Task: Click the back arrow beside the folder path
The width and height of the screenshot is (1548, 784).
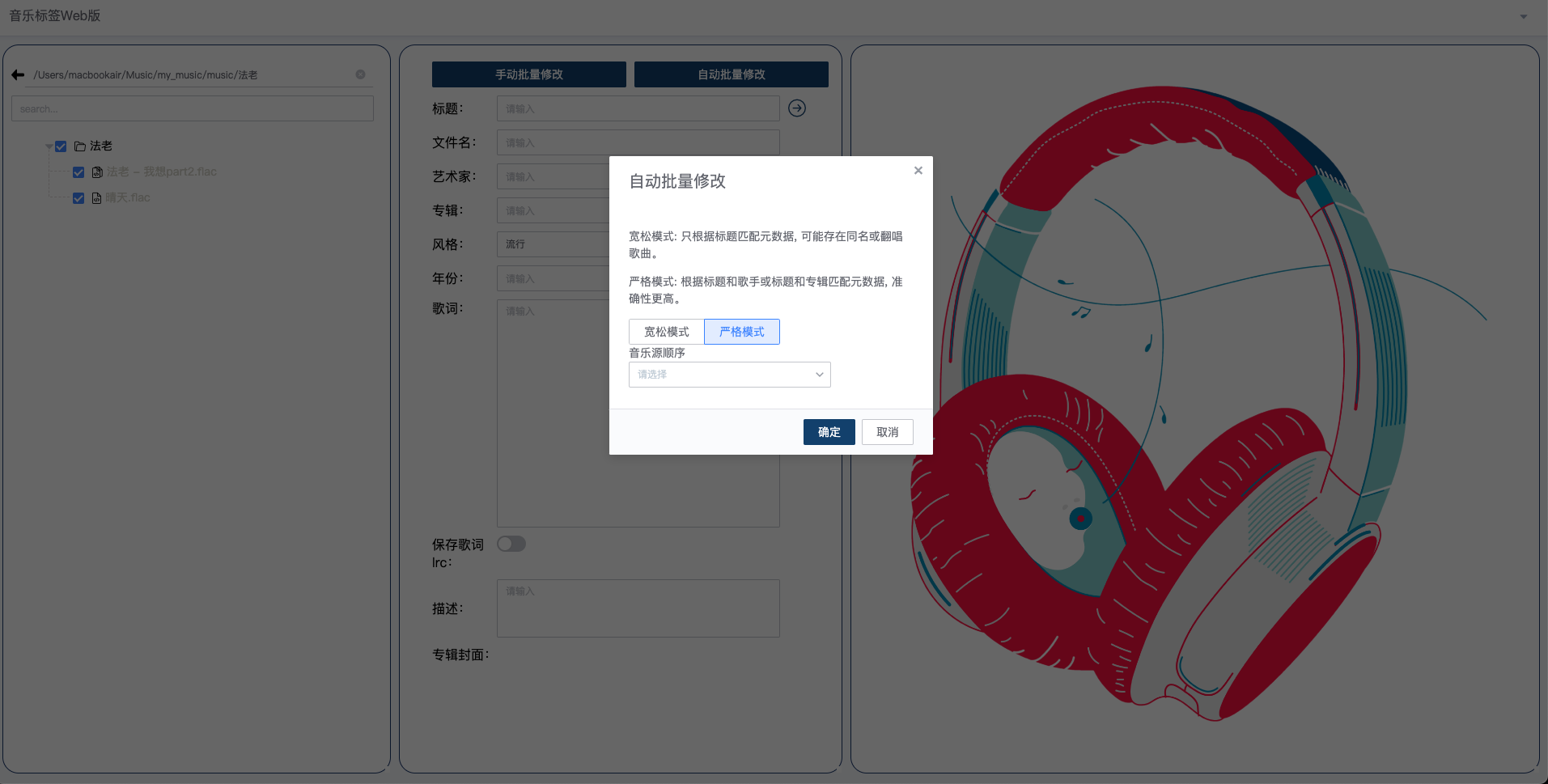Action: [x=18, y=74]
